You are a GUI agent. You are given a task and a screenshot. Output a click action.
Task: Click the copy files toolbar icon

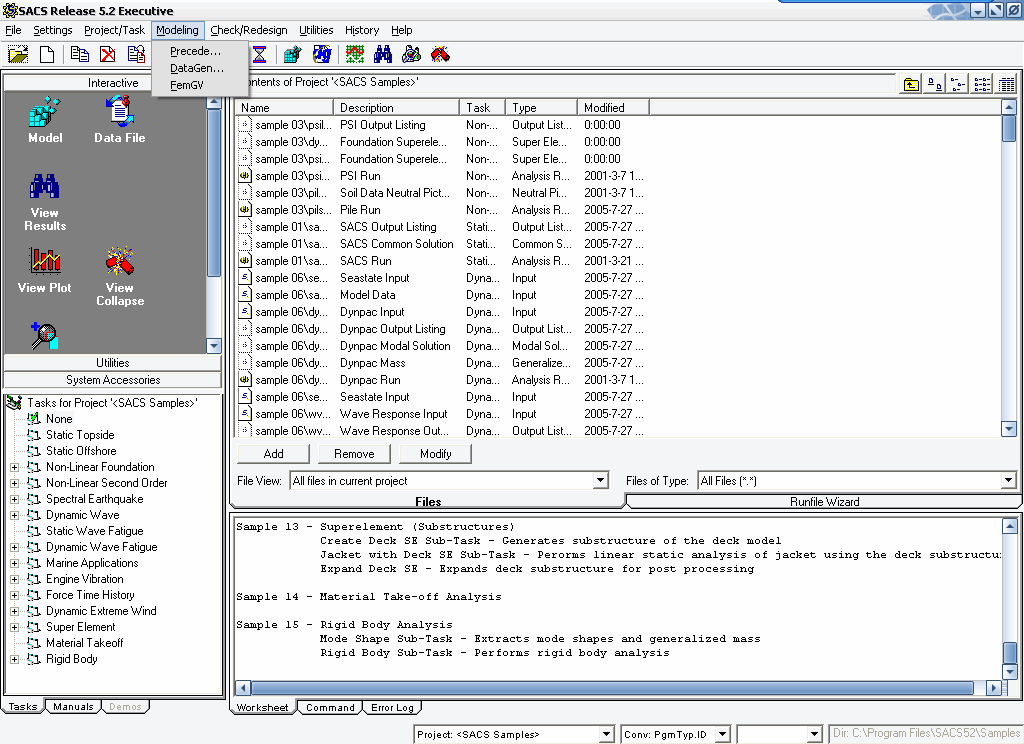80,54
